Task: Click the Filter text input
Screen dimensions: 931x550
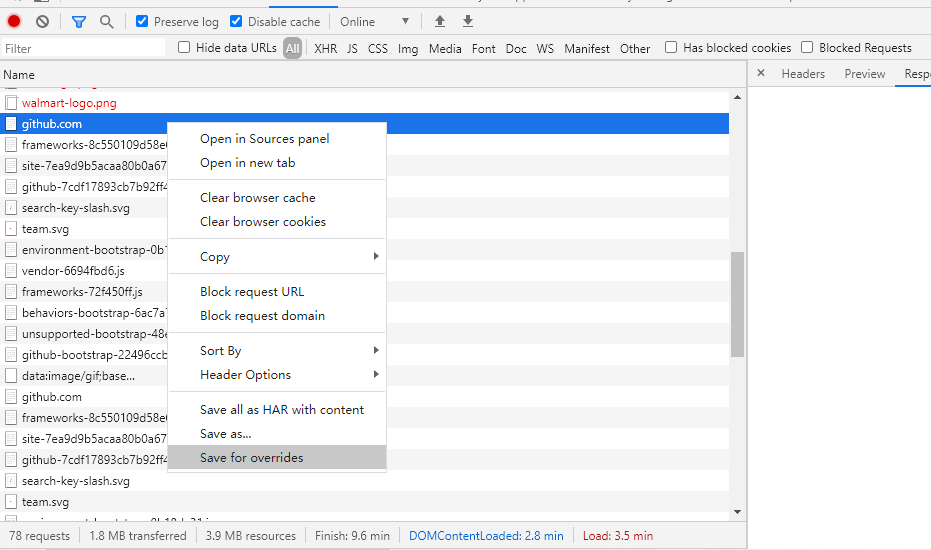Action: [x=83, y=48]
